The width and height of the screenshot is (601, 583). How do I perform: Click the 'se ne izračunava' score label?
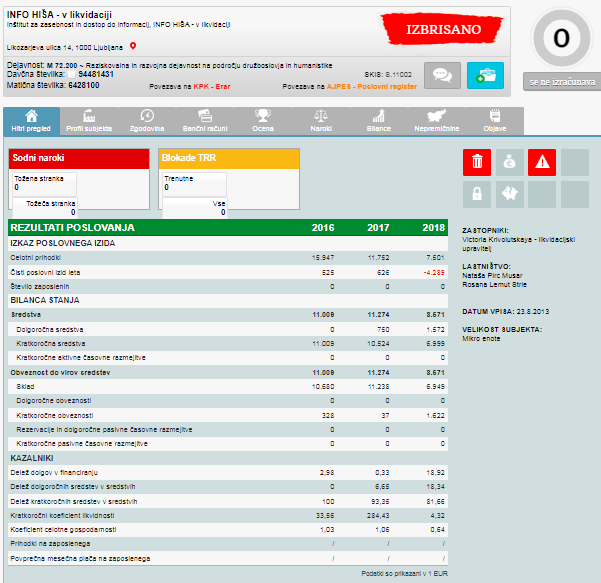pos(560,81)
